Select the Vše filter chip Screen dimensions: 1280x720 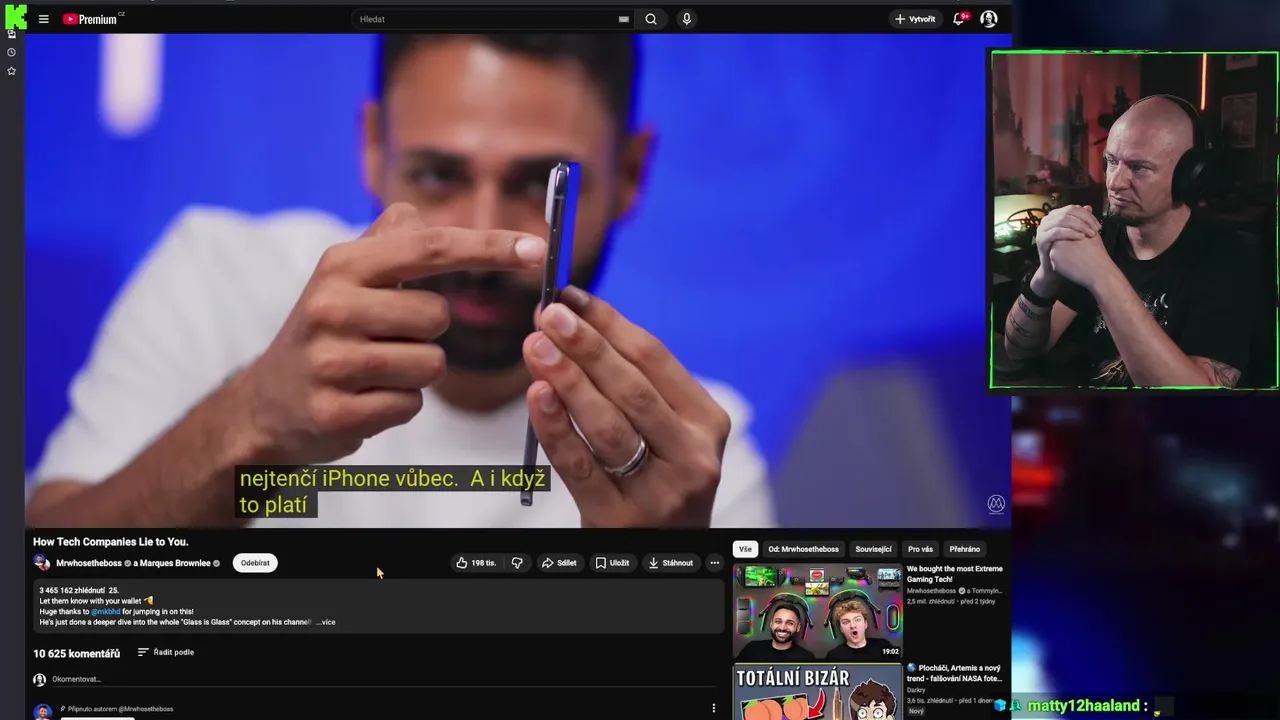click(x=745, y=549)
